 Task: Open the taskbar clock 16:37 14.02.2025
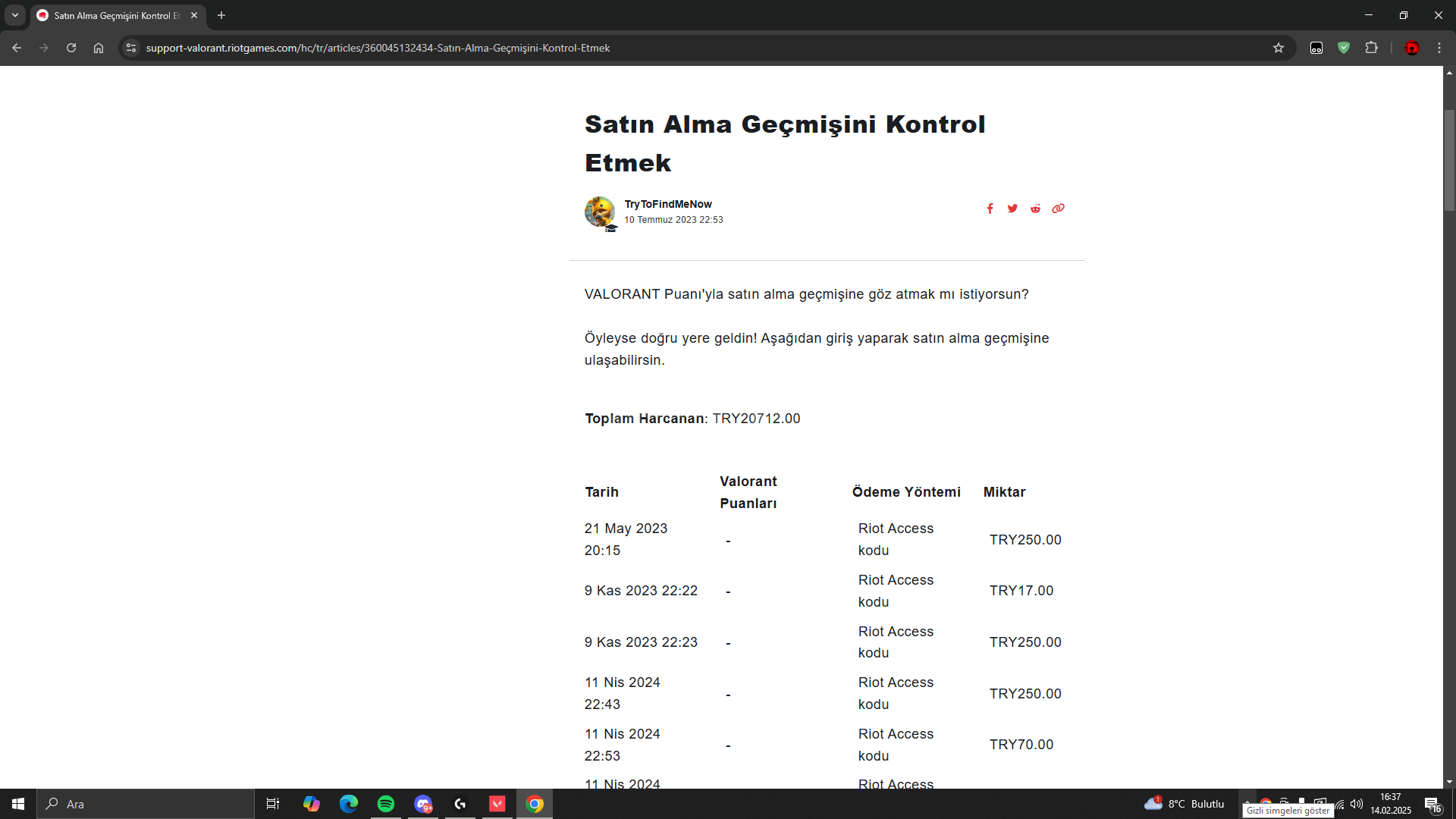coord(1391,804)
